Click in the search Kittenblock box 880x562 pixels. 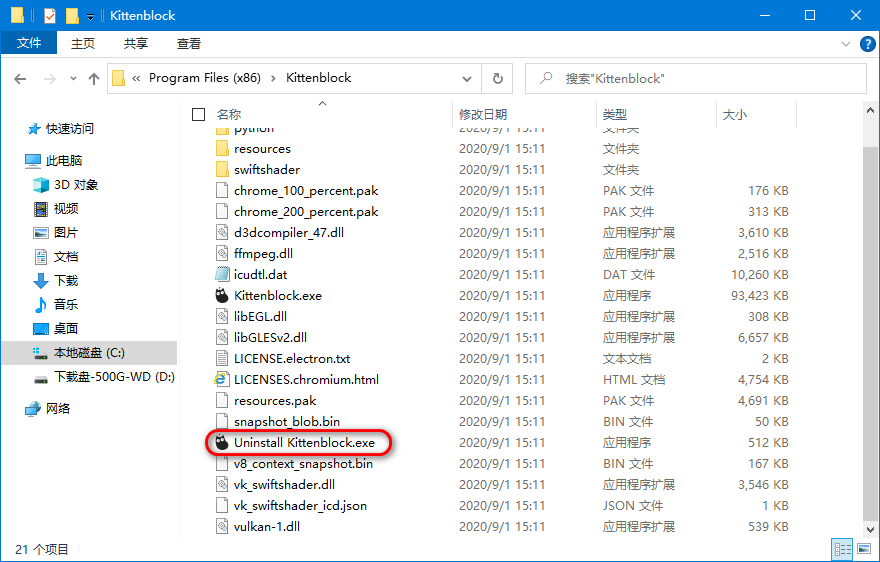[696, 79]
